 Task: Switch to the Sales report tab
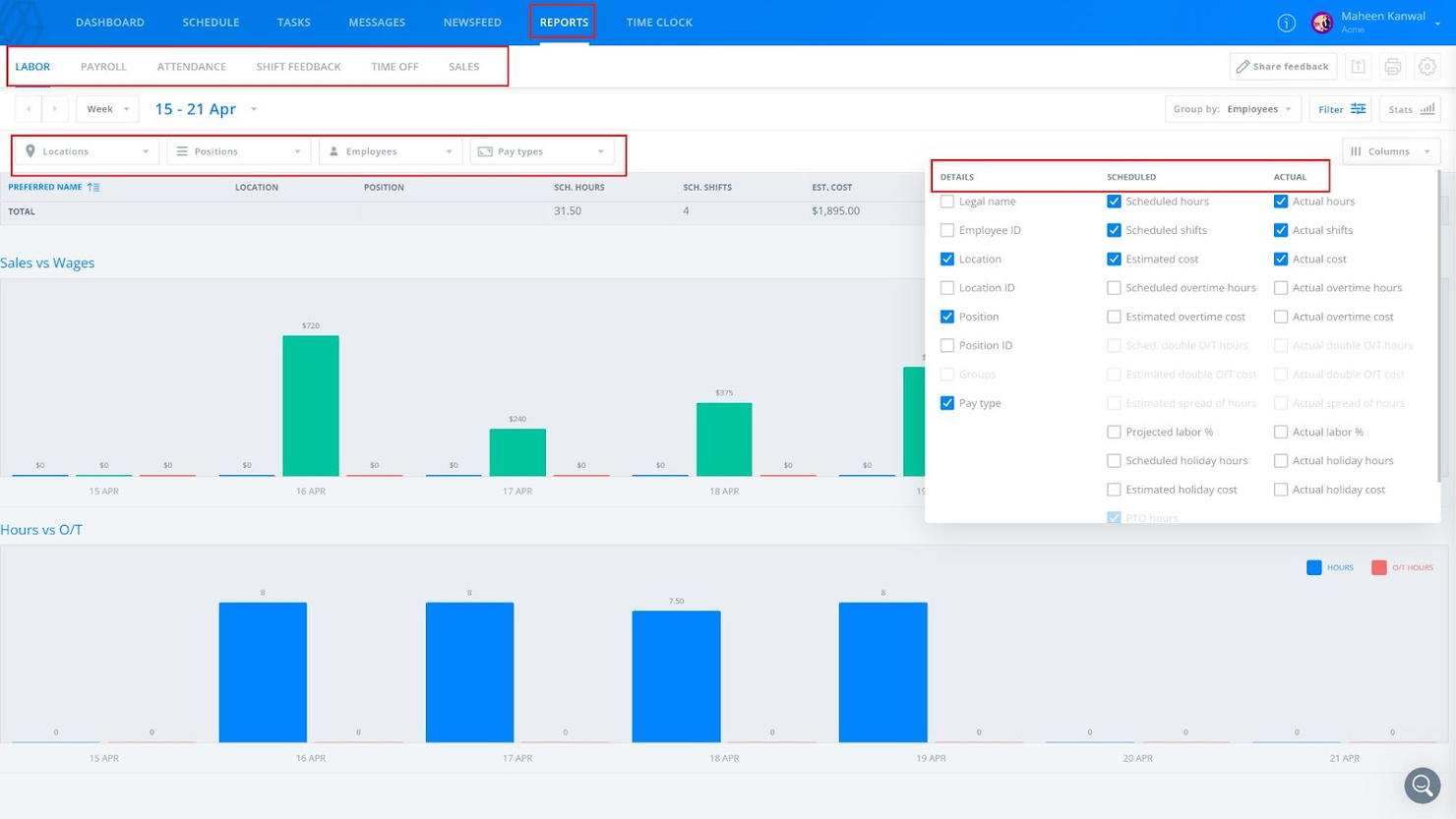pos(463,67)
